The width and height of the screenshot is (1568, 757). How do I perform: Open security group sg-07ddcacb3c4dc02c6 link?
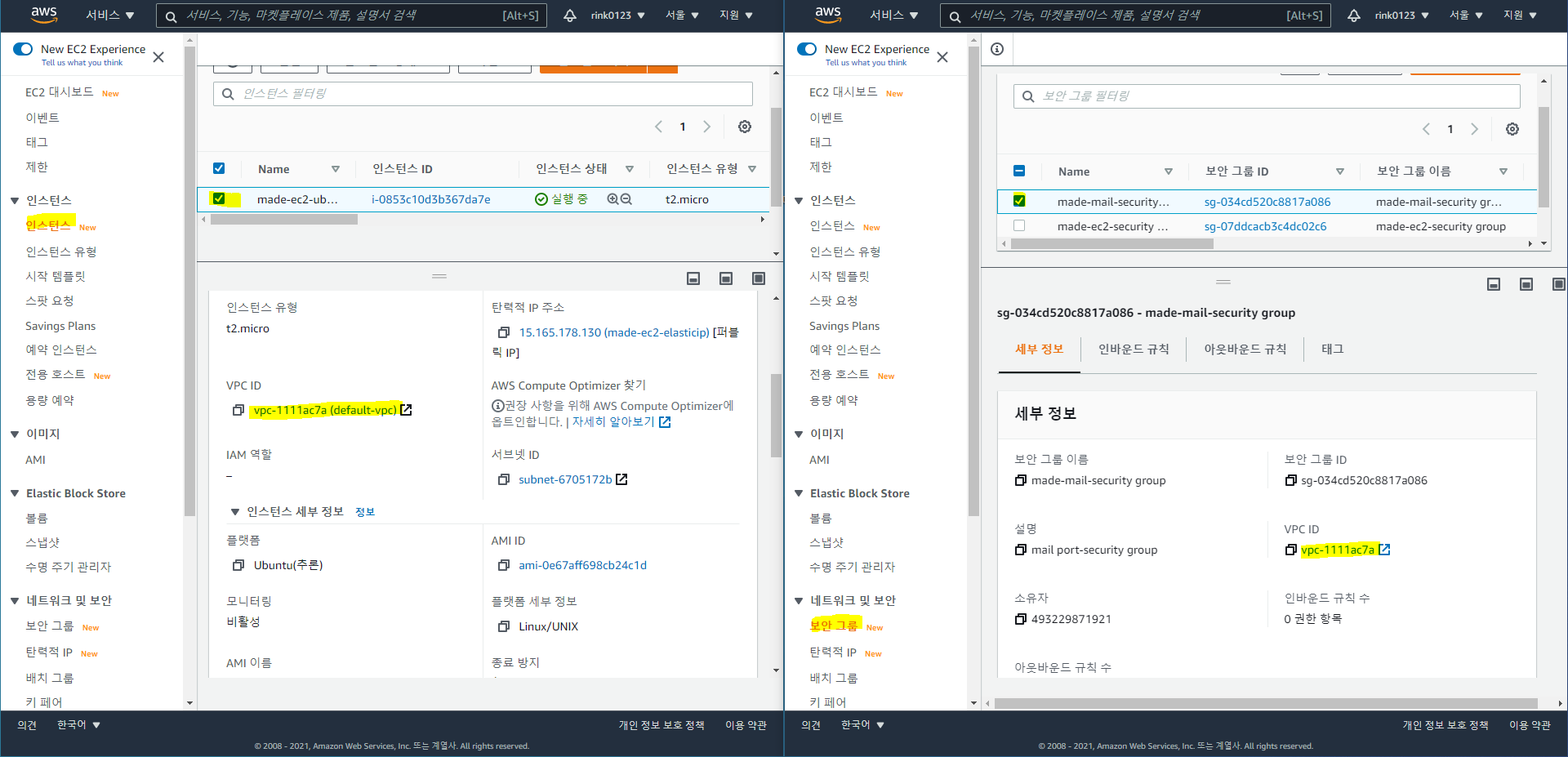pos(1265,226)
